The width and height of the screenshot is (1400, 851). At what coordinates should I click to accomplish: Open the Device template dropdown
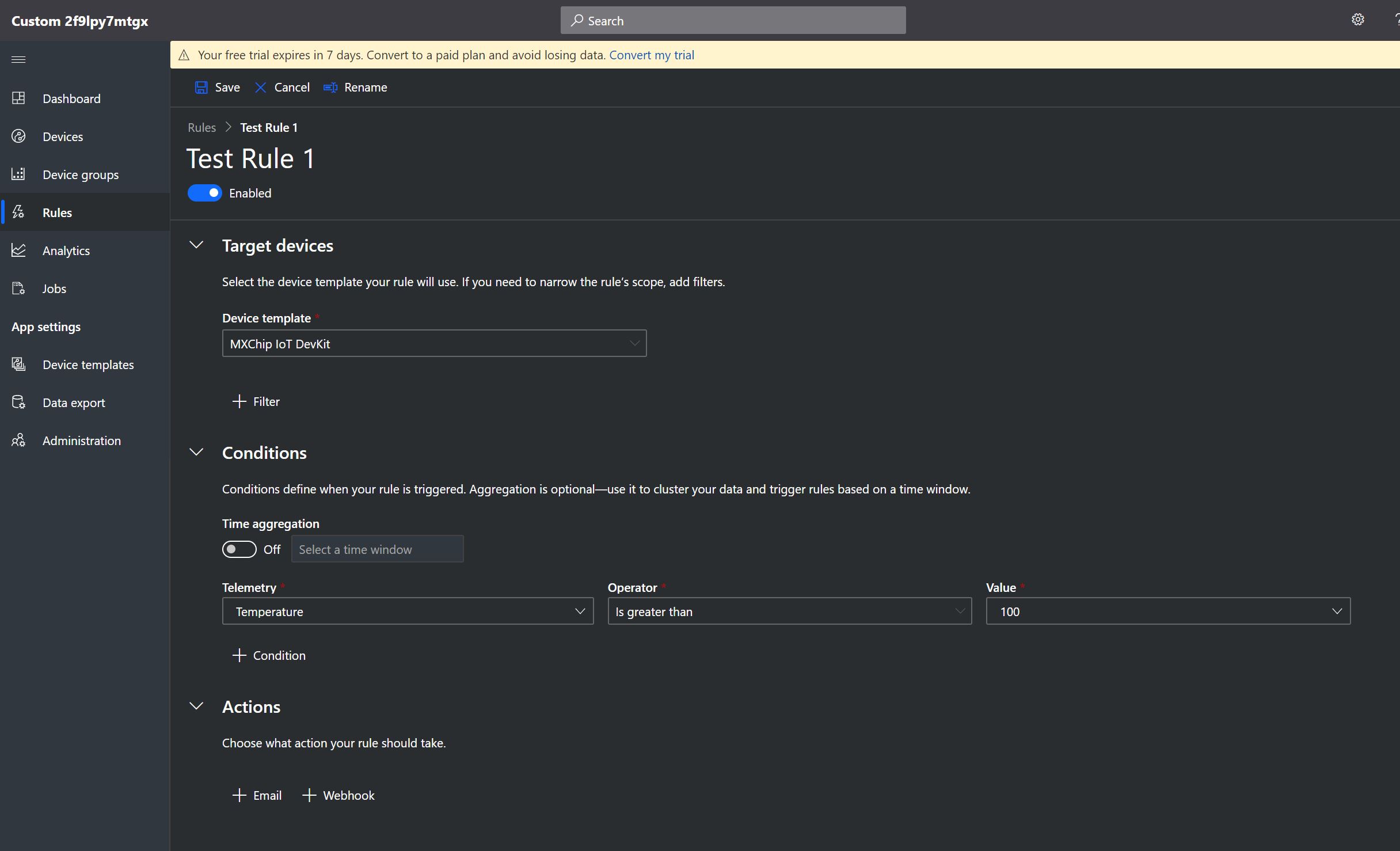tap(434, 344)
